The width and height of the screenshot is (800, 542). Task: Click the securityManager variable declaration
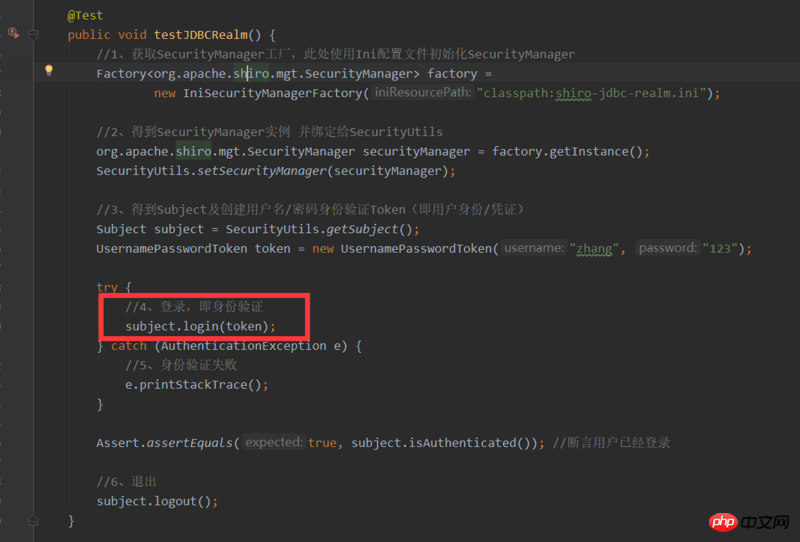click(x=416, y=152)
